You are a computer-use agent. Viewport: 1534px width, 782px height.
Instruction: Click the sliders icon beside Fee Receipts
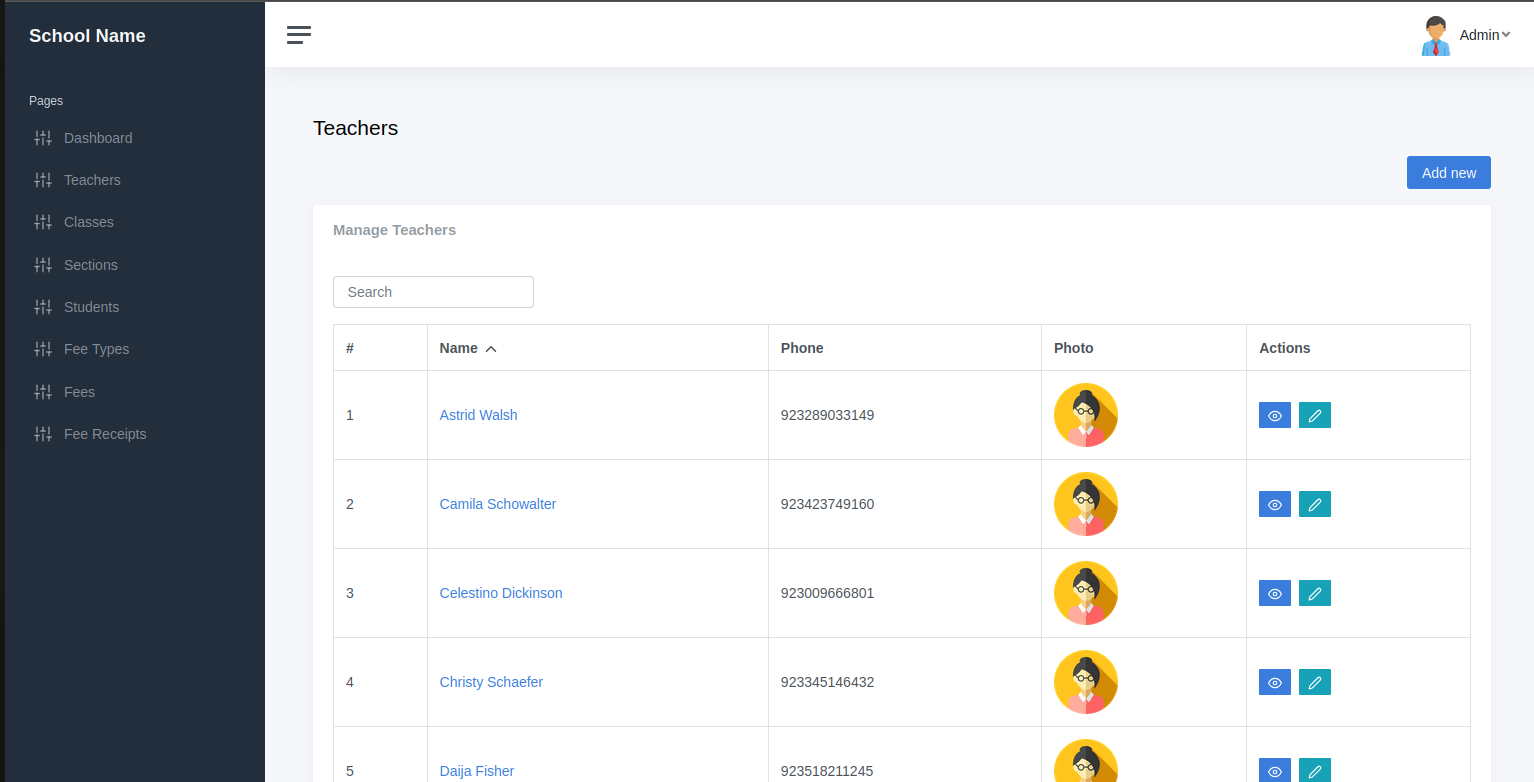[42, 434]
